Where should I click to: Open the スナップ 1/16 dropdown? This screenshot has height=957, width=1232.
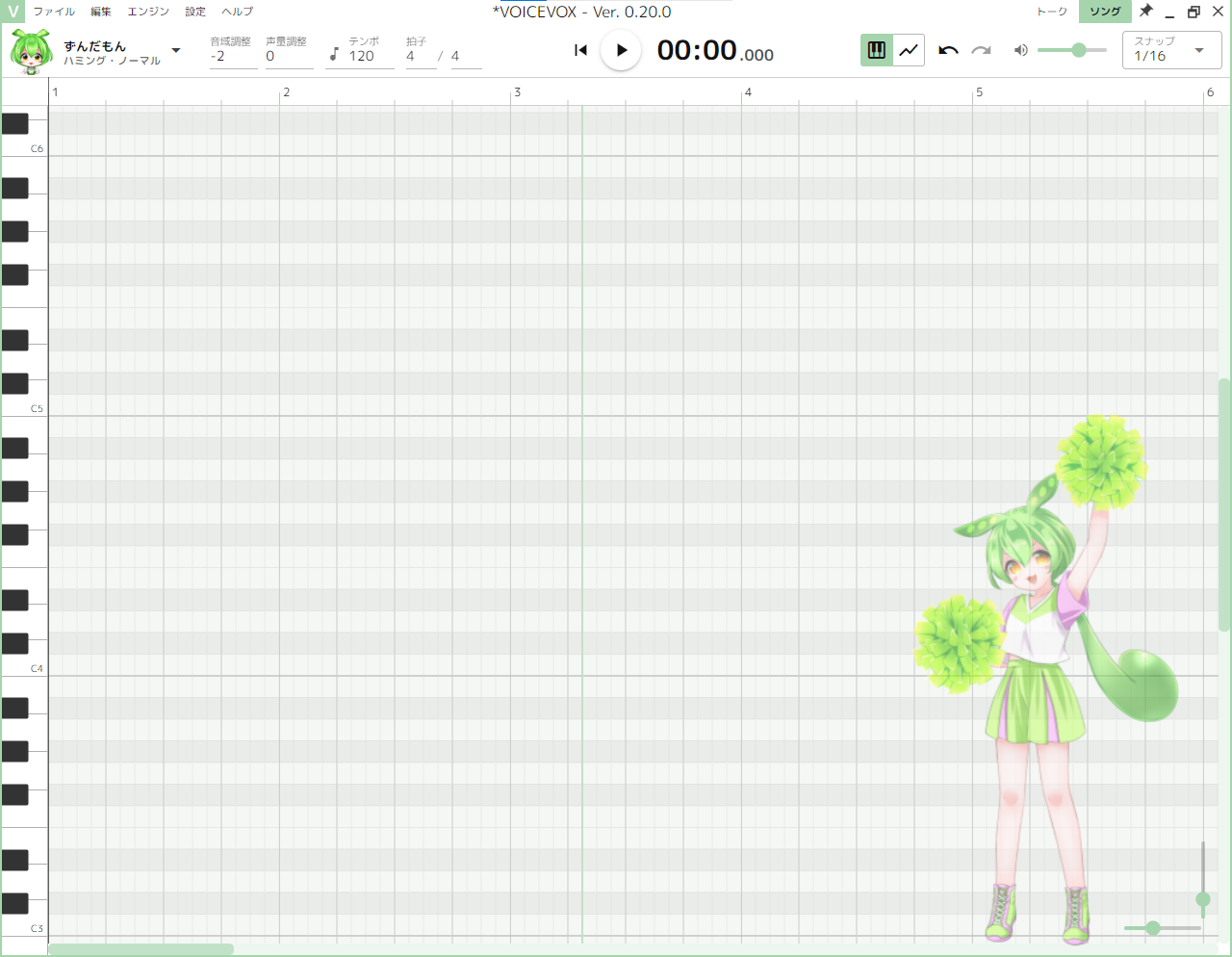[1171, 50]
